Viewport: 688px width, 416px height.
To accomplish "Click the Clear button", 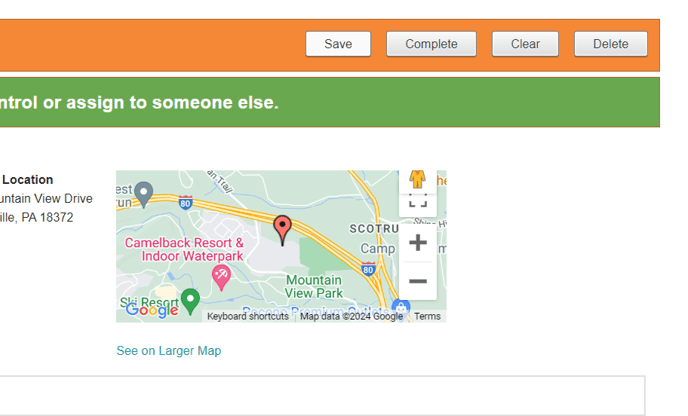I will (x=525, y=44).
